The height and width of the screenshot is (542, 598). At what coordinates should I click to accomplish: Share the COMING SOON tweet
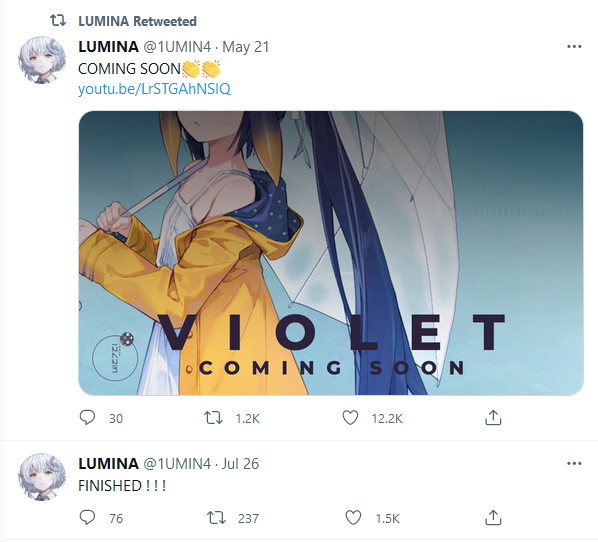(x=493, y=418)
